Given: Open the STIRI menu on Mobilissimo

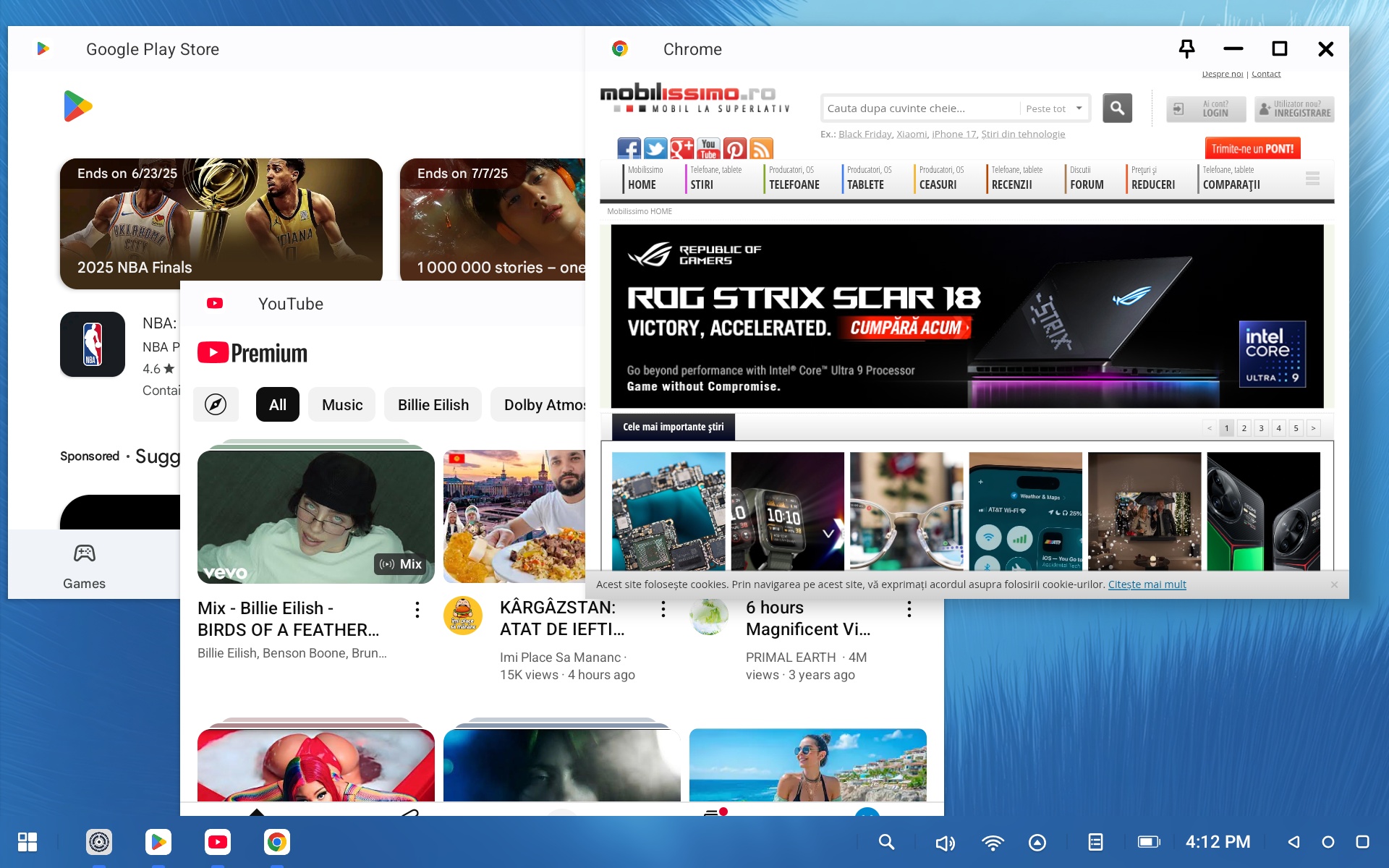Looking at the screenshot, I should tap(715, 178).
